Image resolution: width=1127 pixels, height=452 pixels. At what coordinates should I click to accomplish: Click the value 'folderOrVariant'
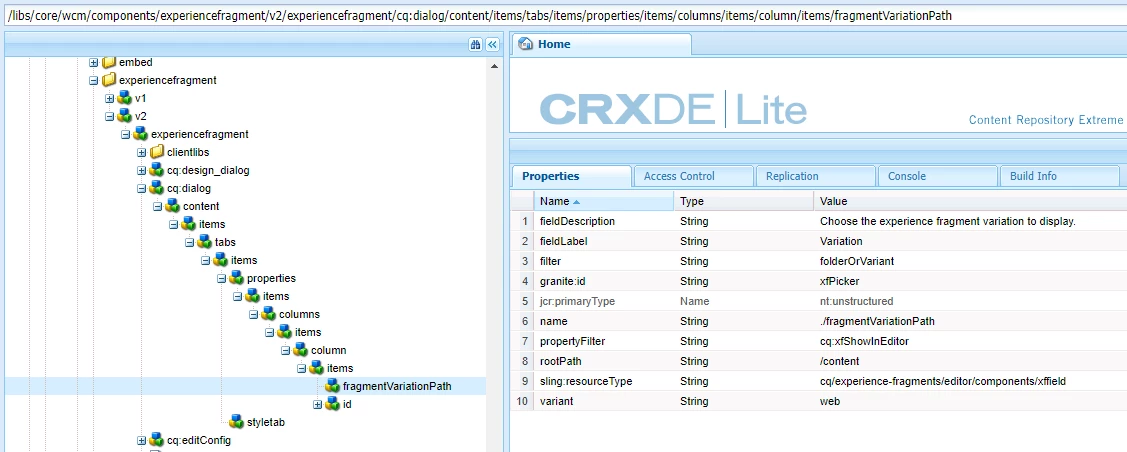(x=855, y=262)
